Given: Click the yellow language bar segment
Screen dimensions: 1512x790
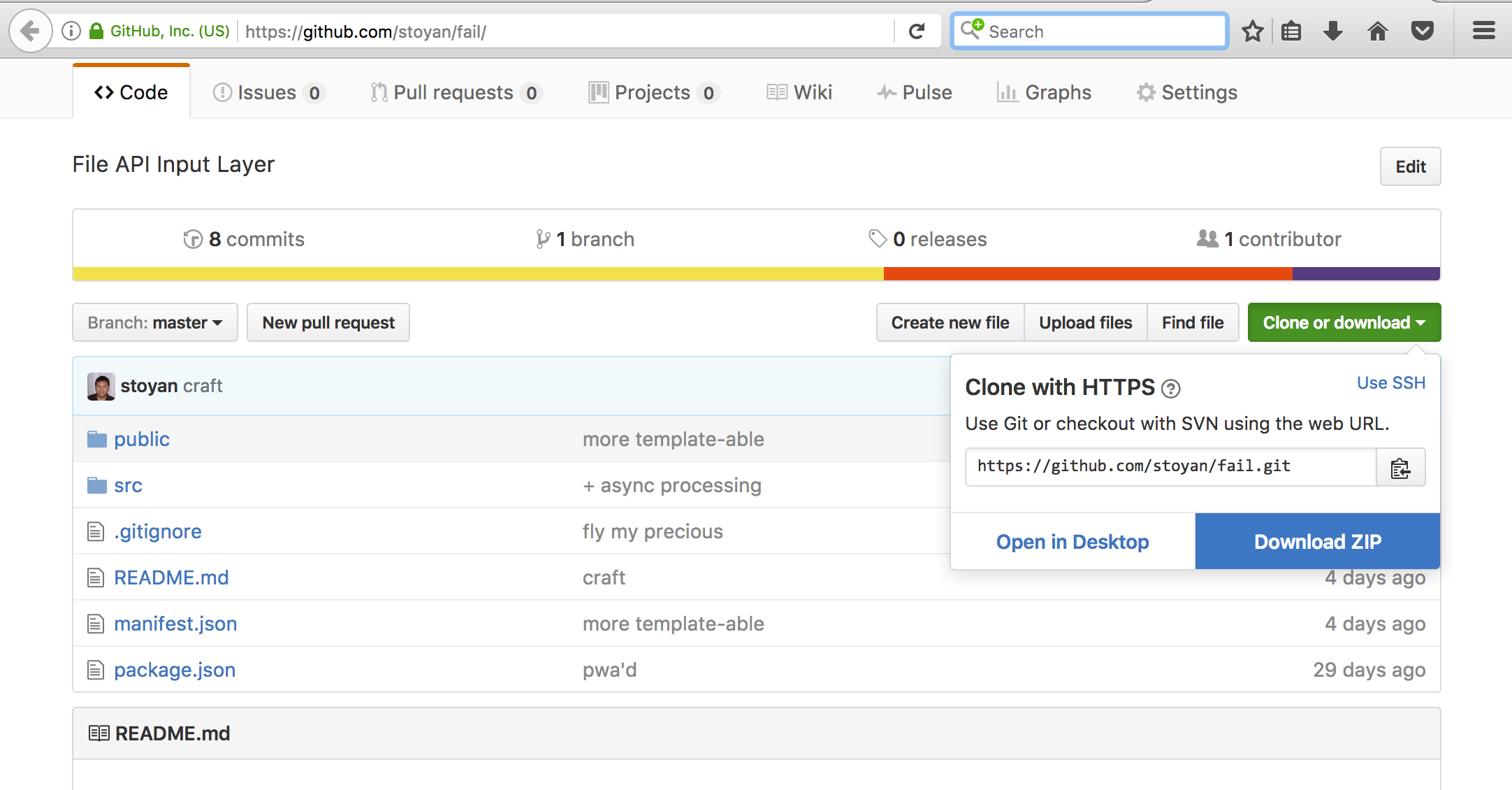Looking at the screenshot, I should (x=478, y=274).
